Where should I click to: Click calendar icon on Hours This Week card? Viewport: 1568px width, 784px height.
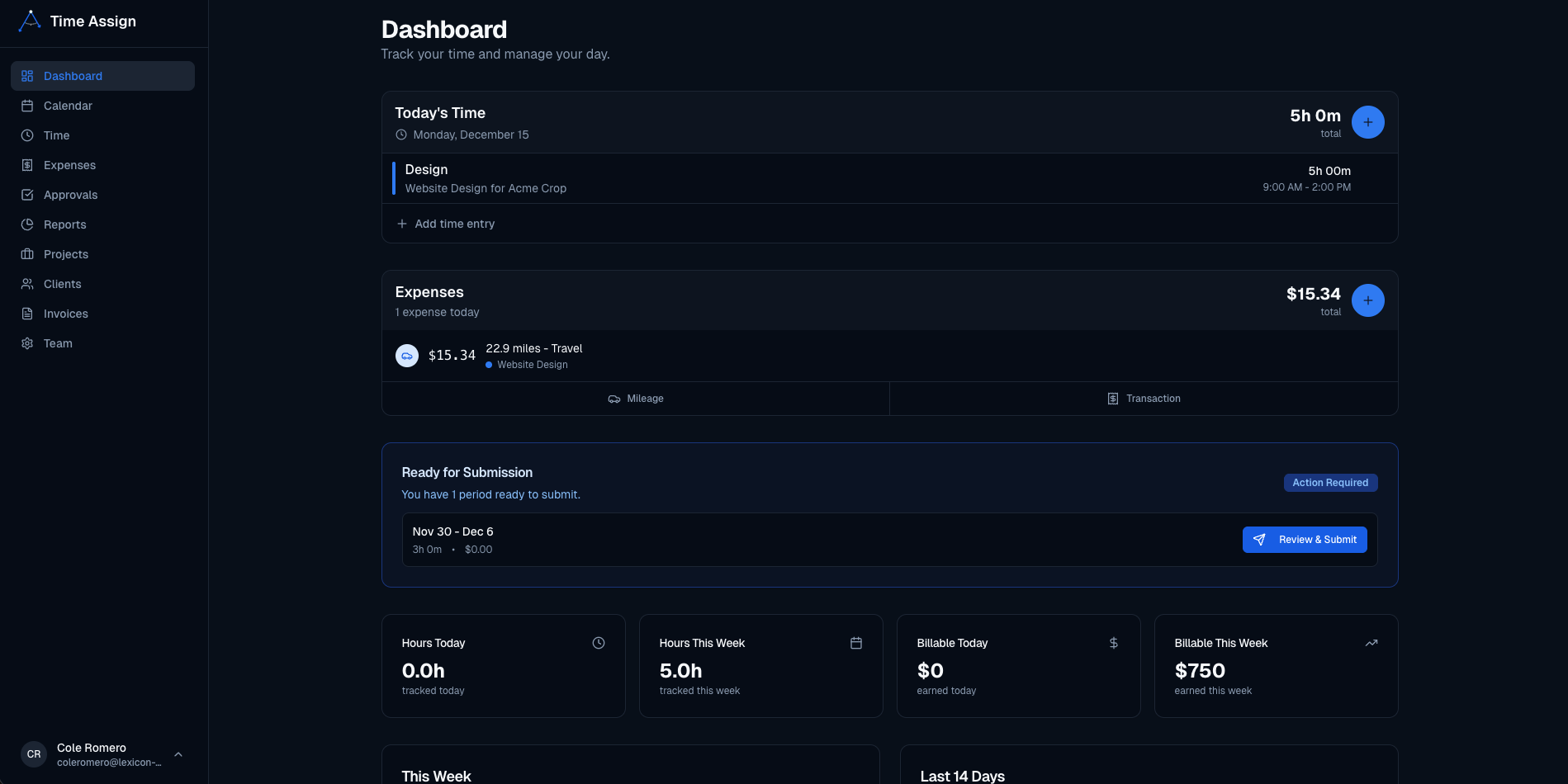tap(856, 643)
